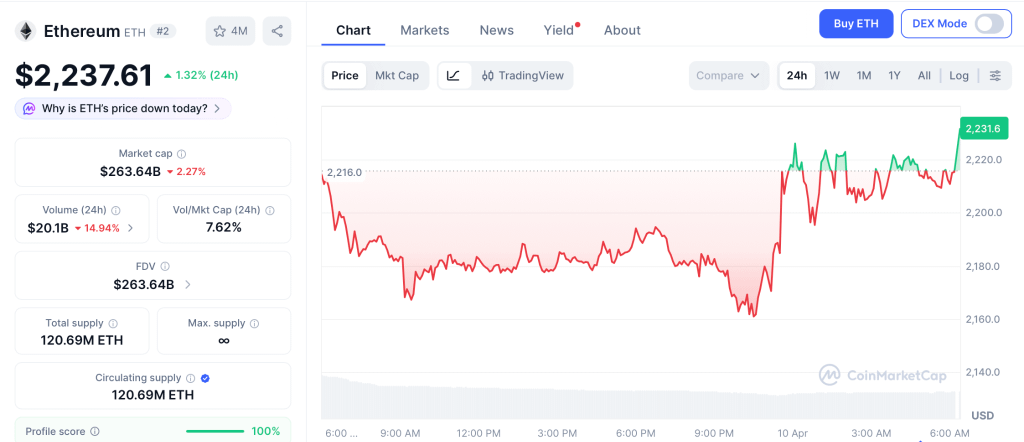
Task: Enable Log scale on chart
Action: [x=959, y=76]
